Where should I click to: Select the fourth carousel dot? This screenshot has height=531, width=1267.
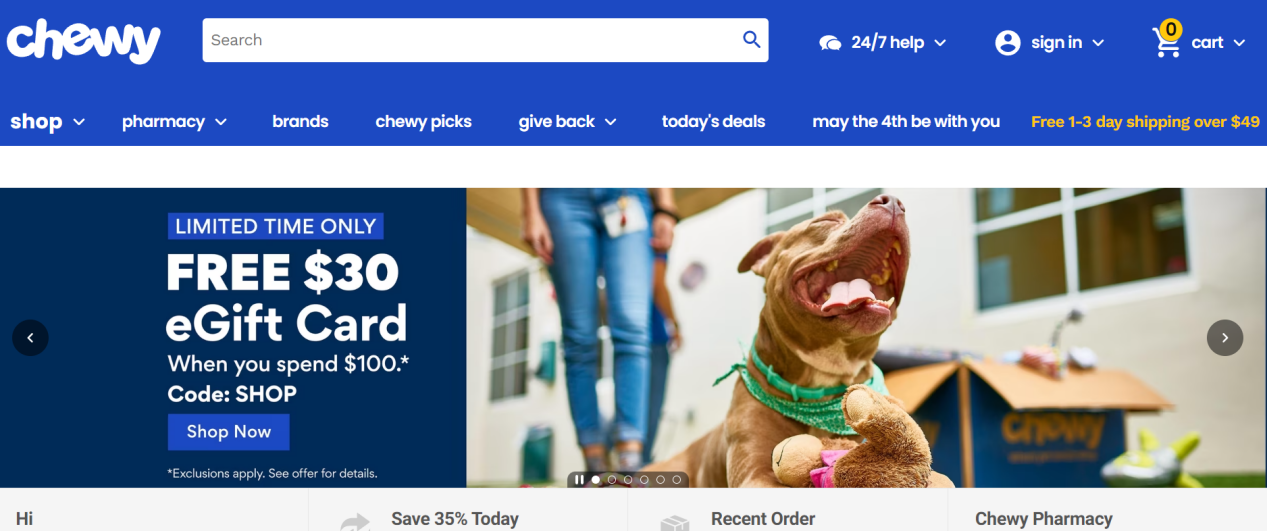pyautogui.click(x=644, y=480)
